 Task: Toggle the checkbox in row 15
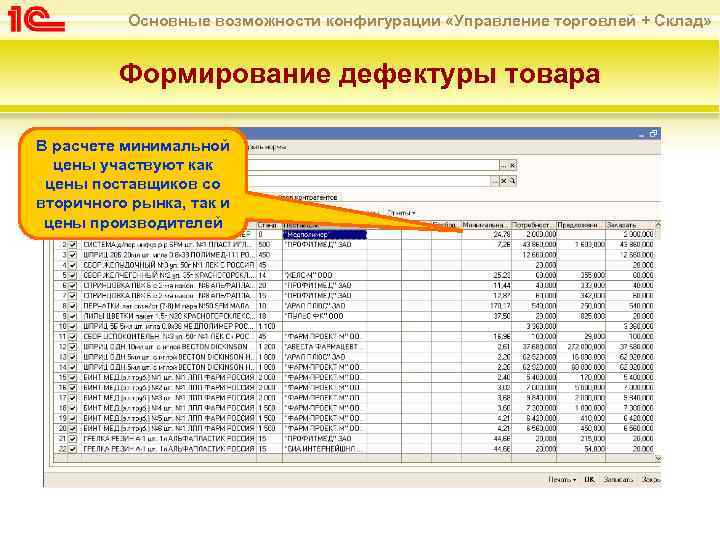(73, 377)
